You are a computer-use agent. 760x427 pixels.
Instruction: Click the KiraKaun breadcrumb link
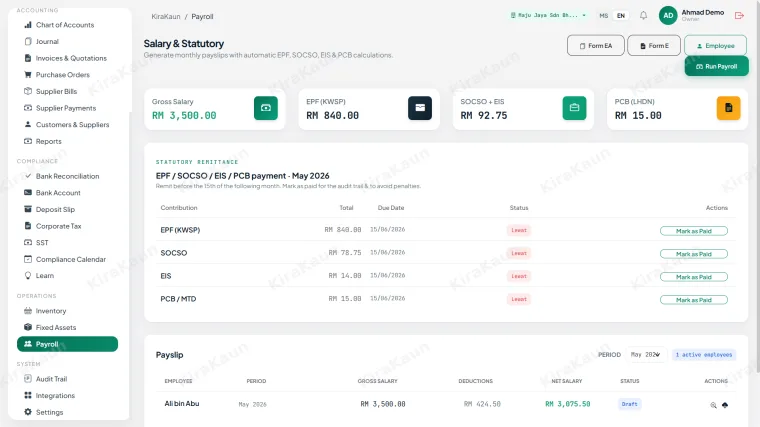166,16
